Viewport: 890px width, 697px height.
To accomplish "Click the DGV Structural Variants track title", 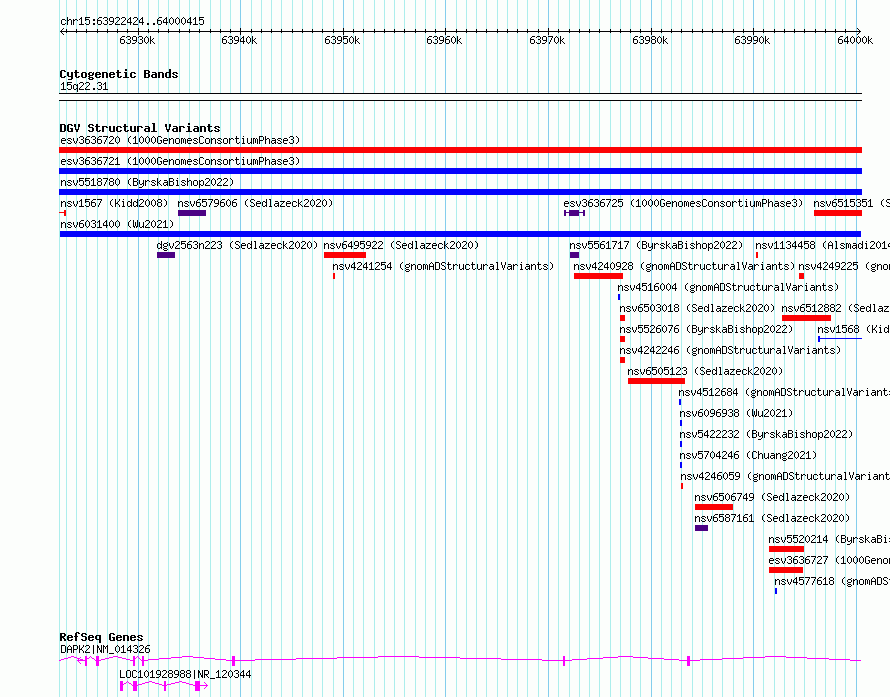I will pos(140,128).
